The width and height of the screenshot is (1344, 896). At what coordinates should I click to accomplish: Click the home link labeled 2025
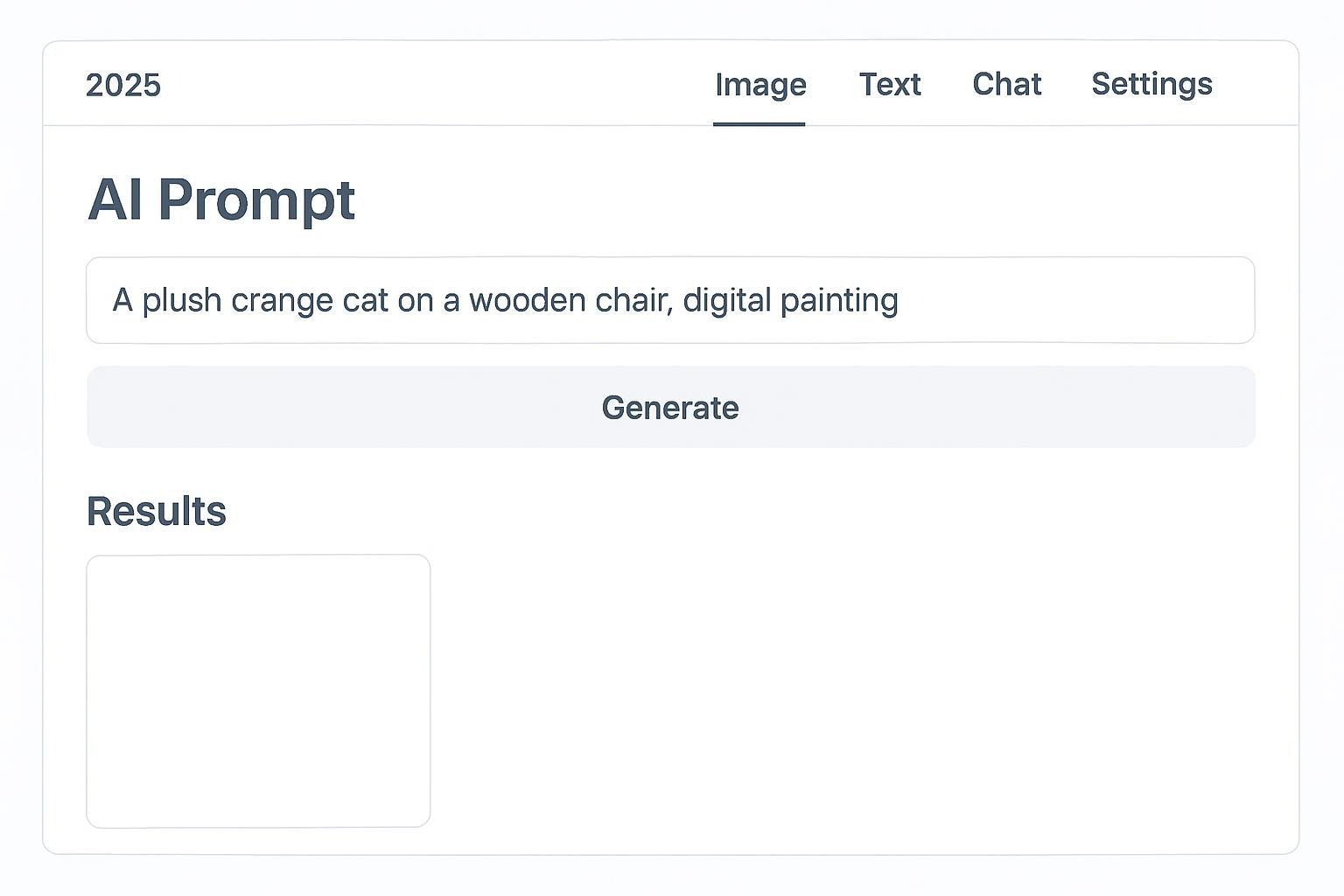[122, 84]
